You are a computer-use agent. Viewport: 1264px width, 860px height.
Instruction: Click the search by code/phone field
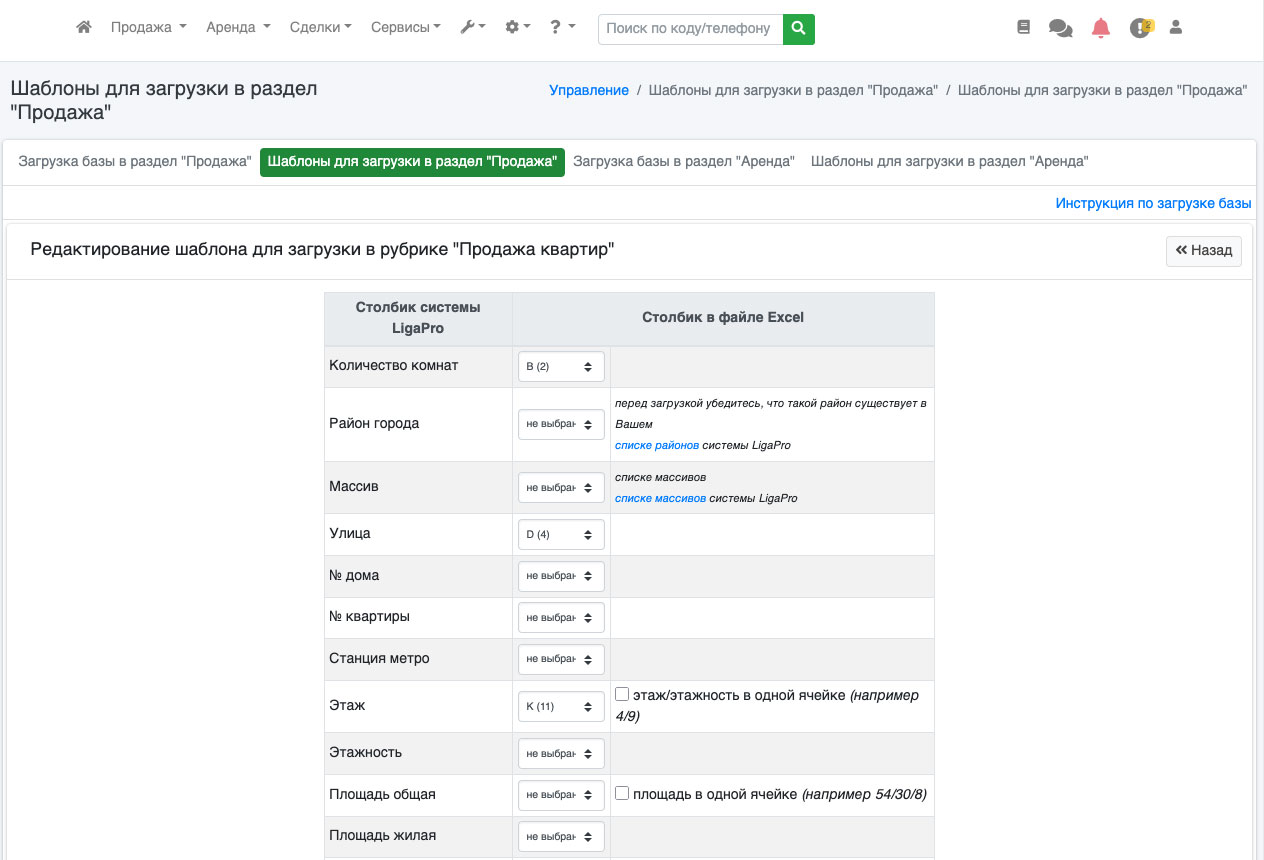click(690, 29)
